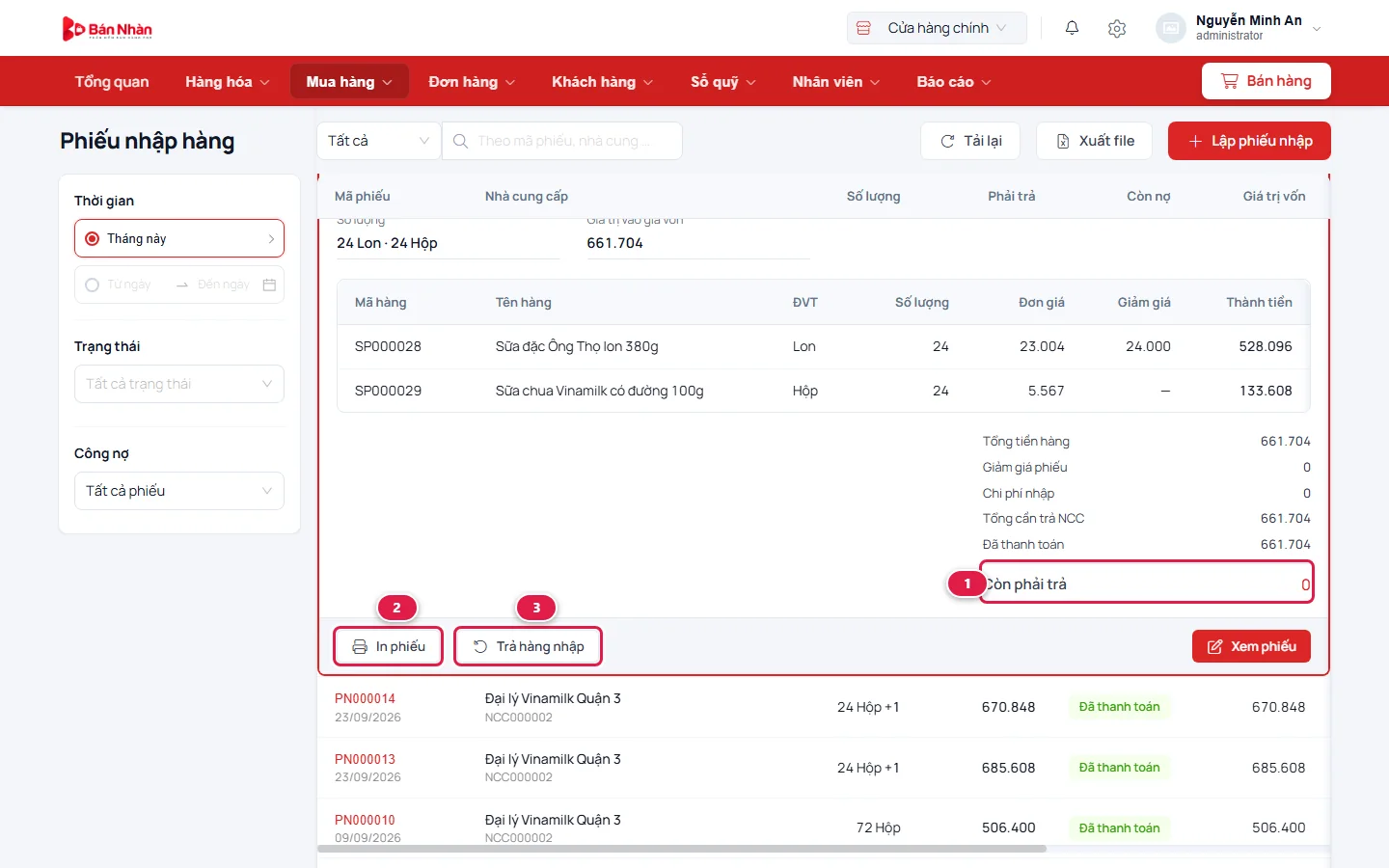Click the store icon beside Cửa hàng chính
This screenshot has height=868, width=1389.
(x=864, y=28)
